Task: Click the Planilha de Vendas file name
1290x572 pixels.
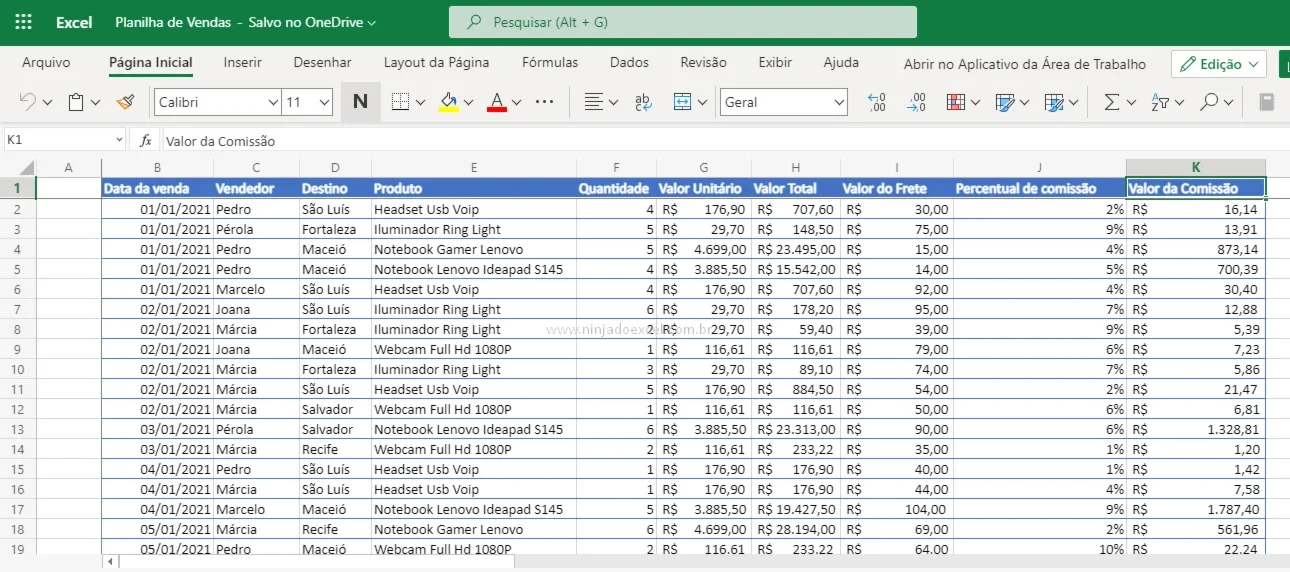Action: click(173, 22)
